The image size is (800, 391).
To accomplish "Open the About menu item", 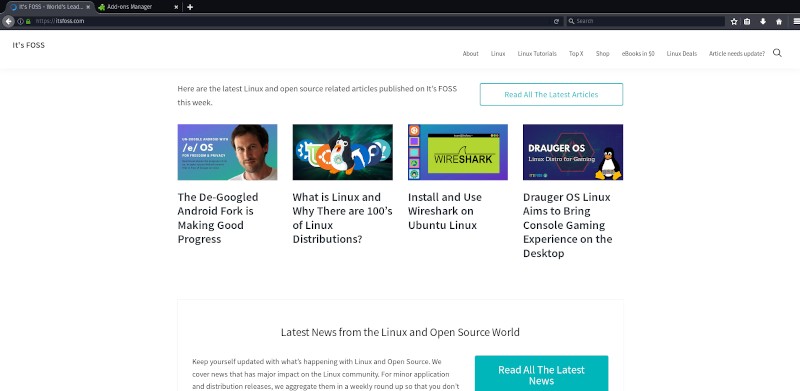I will (x=470, y=54).
